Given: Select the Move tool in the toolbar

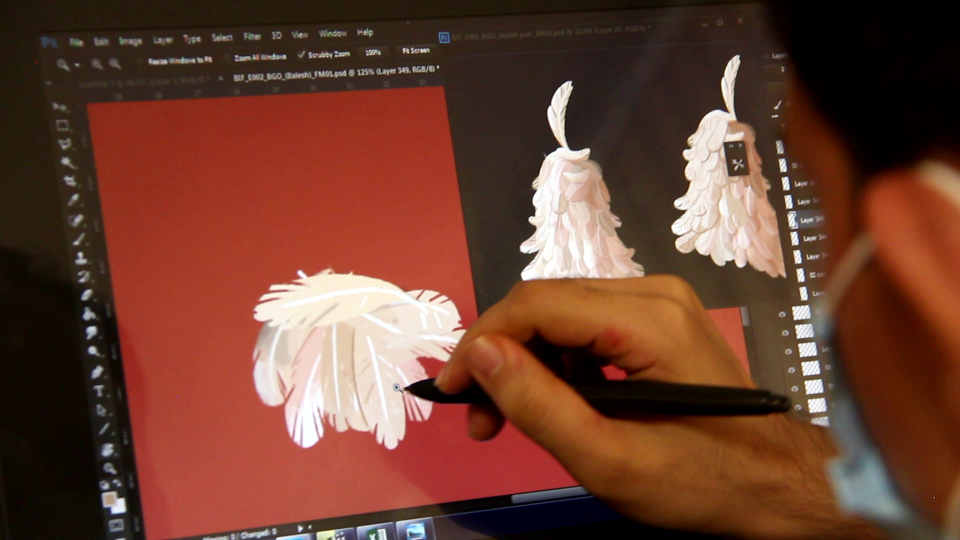Looking at the screenshot, I should click(x=59, y=106).
